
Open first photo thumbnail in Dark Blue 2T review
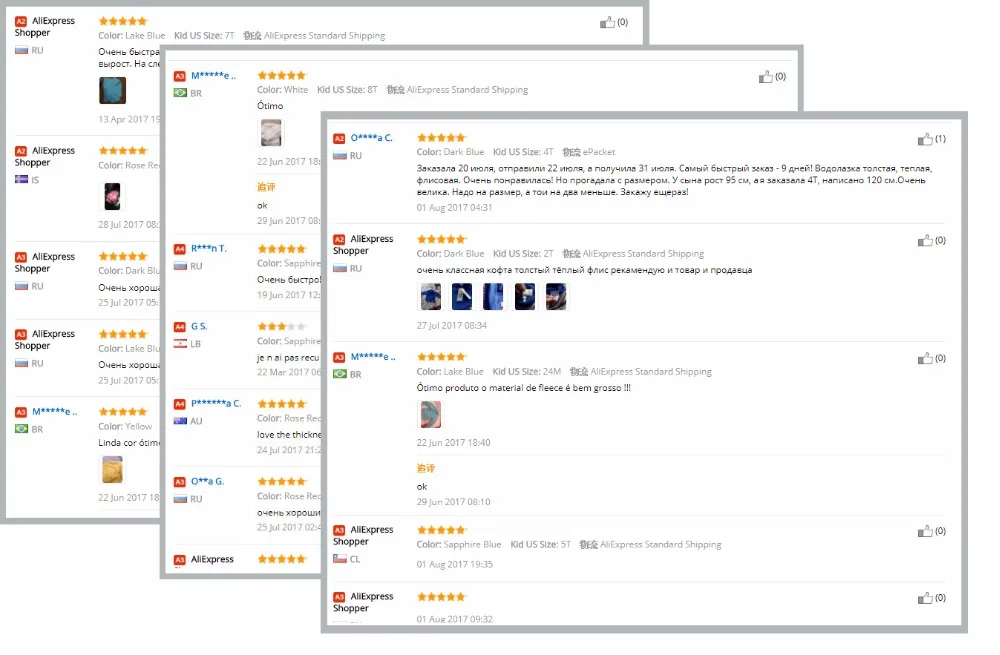430,297
